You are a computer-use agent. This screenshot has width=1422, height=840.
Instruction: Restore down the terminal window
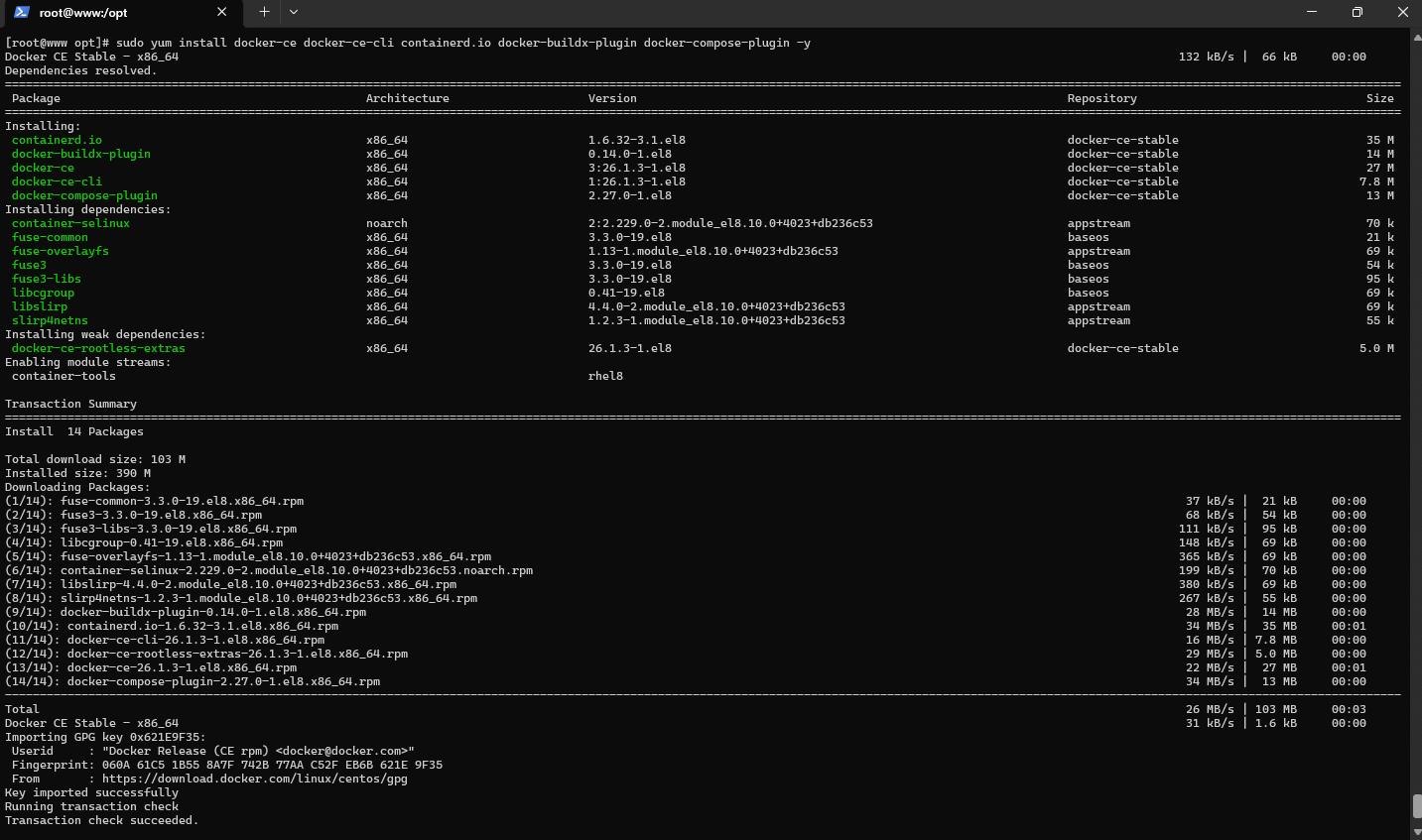tap(1357, 12)
